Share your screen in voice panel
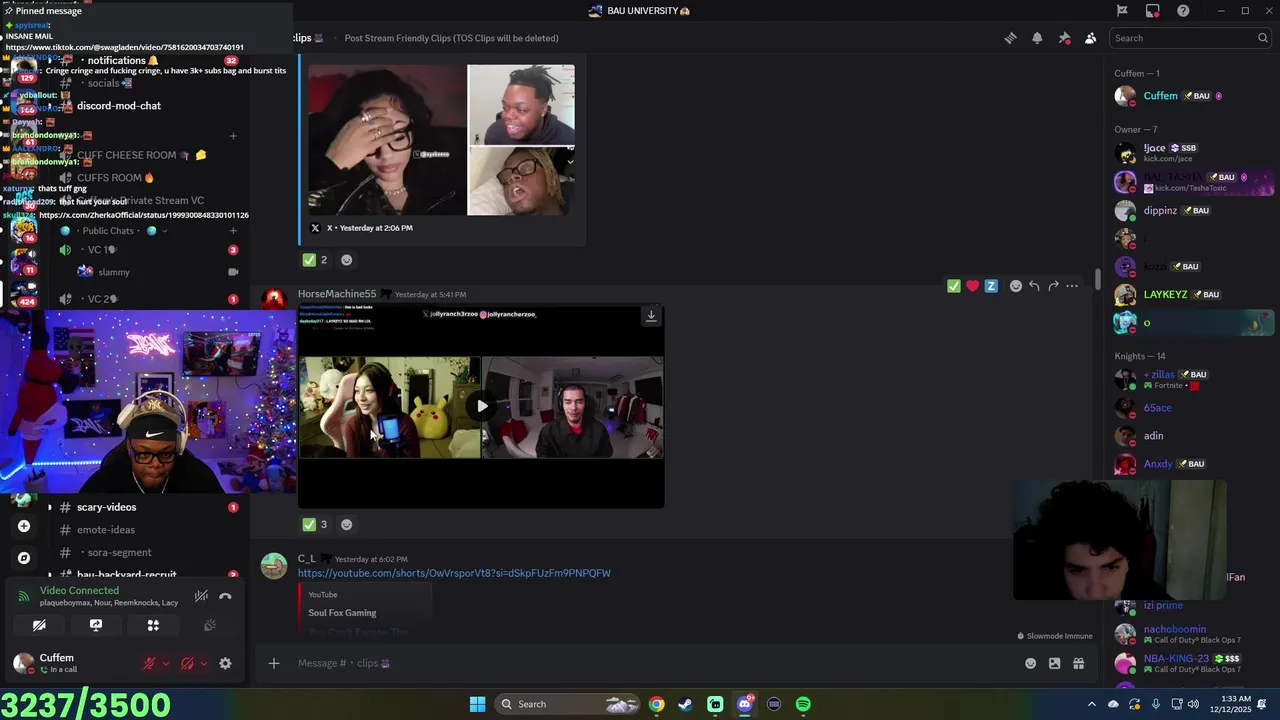The image size is (1280, 720). [x=96, y=625]
